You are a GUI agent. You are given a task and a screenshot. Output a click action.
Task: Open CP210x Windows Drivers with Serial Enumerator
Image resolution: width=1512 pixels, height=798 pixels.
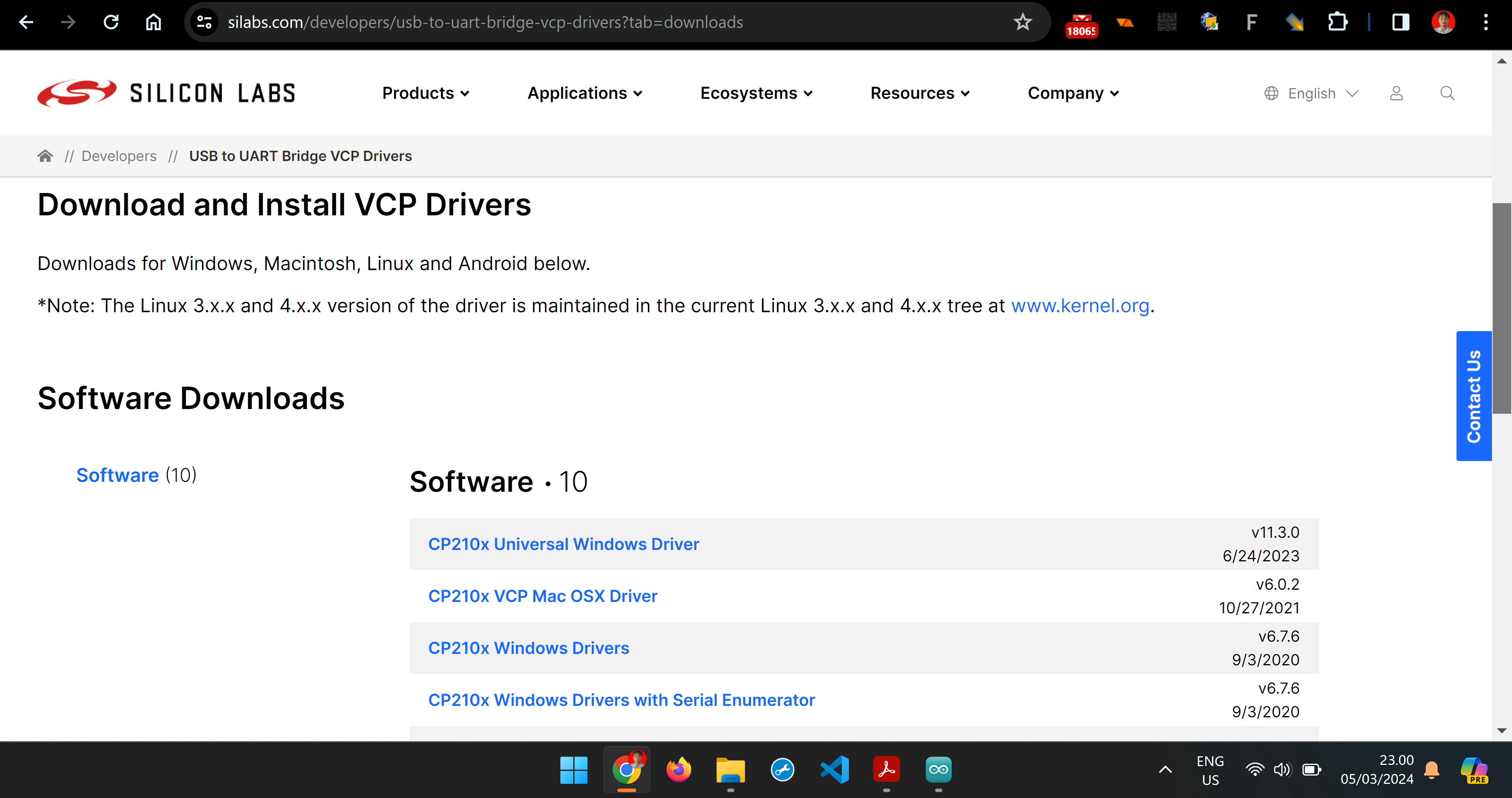[622, 700]
